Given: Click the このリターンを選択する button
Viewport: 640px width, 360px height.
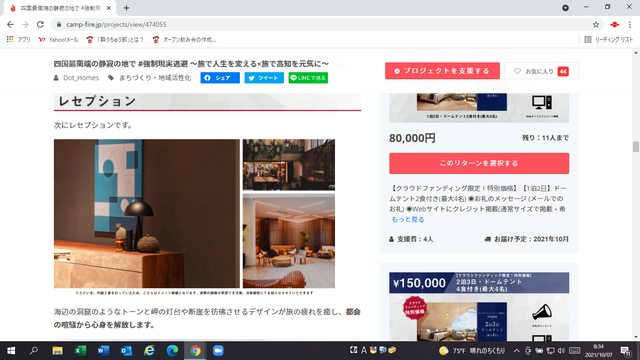Looking at the screenshot, I should [479, 163].
